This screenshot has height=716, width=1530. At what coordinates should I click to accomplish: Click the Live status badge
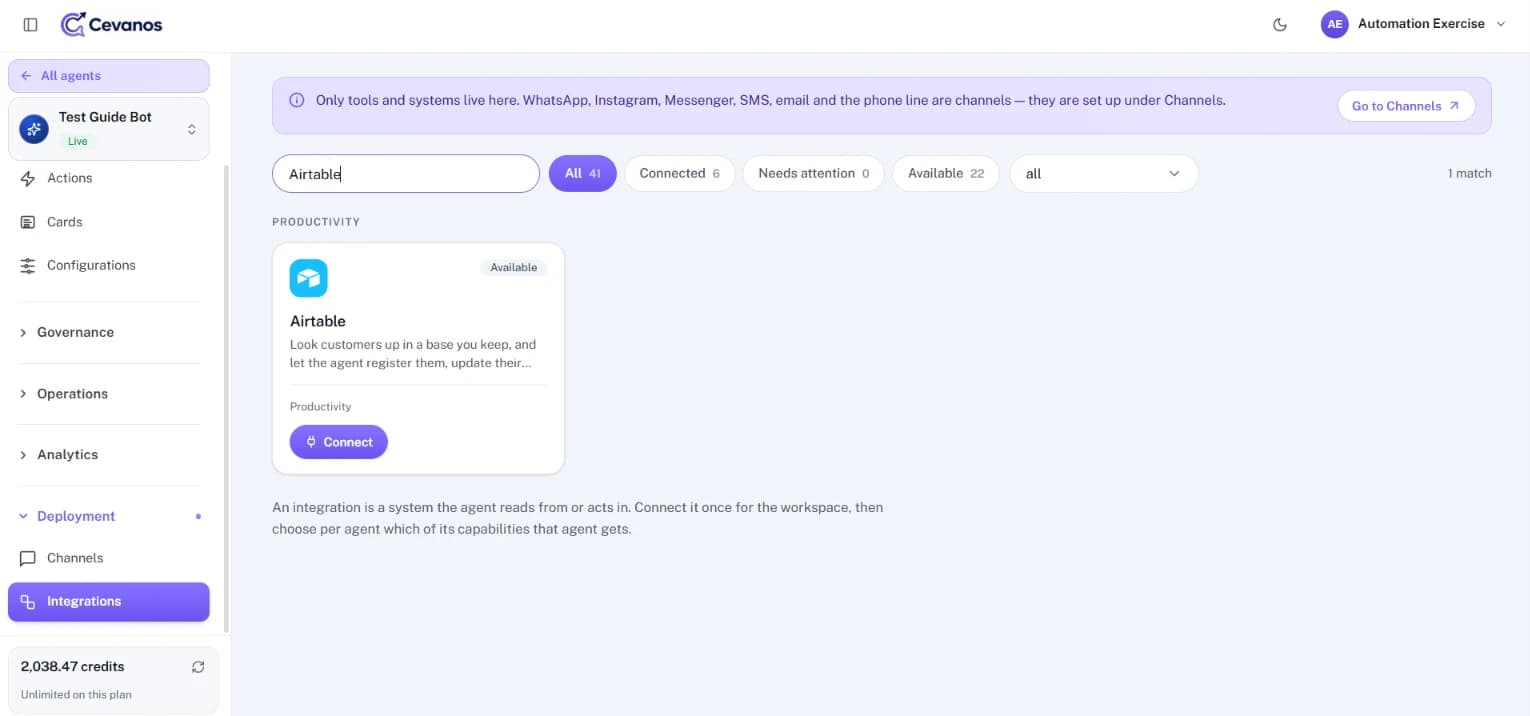coord(78,142)
